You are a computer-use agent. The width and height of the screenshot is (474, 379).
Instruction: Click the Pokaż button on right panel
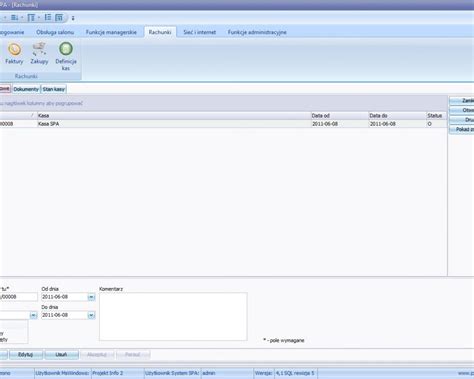(x=462, y=129)
